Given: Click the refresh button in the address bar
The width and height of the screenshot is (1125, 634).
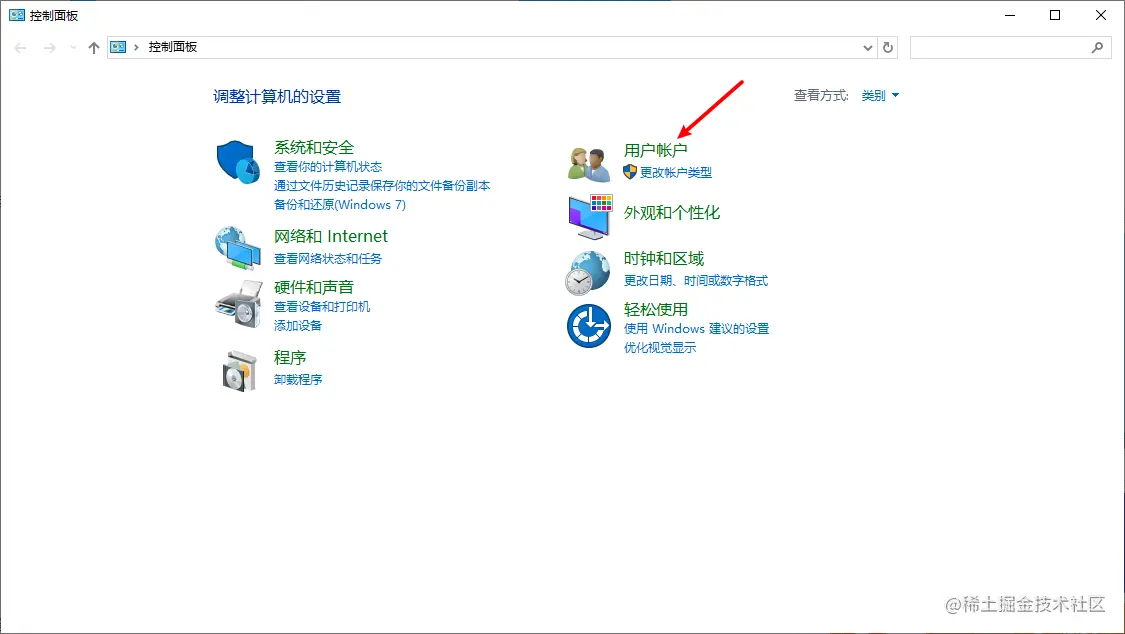Looking at the screenshot, I should tap(888, 47).
